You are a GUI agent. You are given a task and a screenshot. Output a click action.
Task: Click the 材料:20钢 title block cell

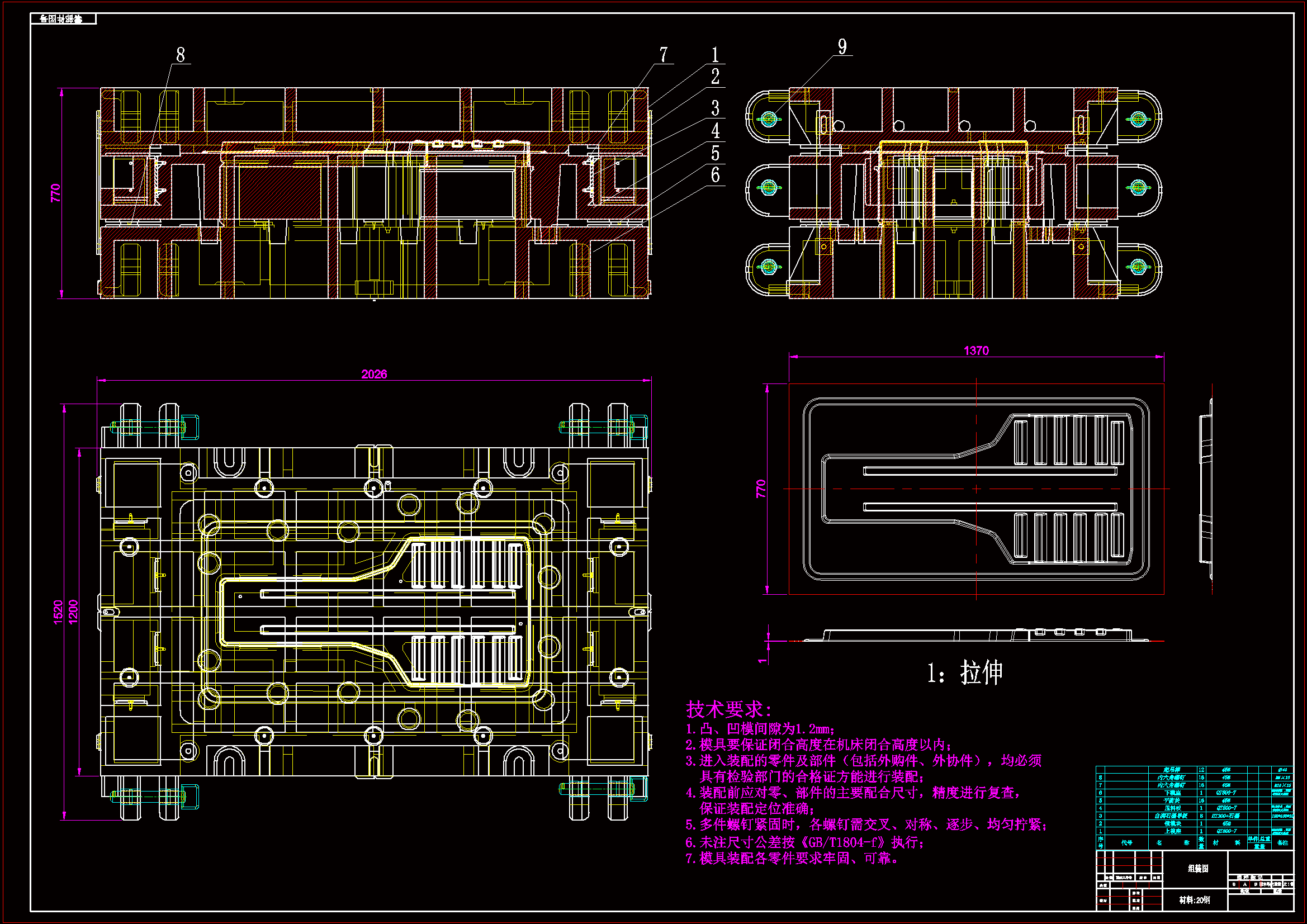(1194, 900)
